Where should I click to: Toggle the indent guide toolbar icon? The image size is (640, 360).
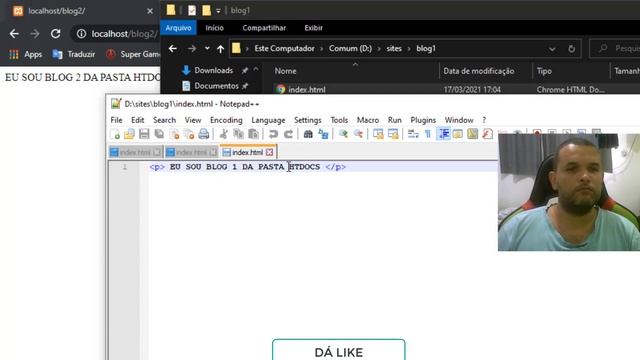point(443,134)
